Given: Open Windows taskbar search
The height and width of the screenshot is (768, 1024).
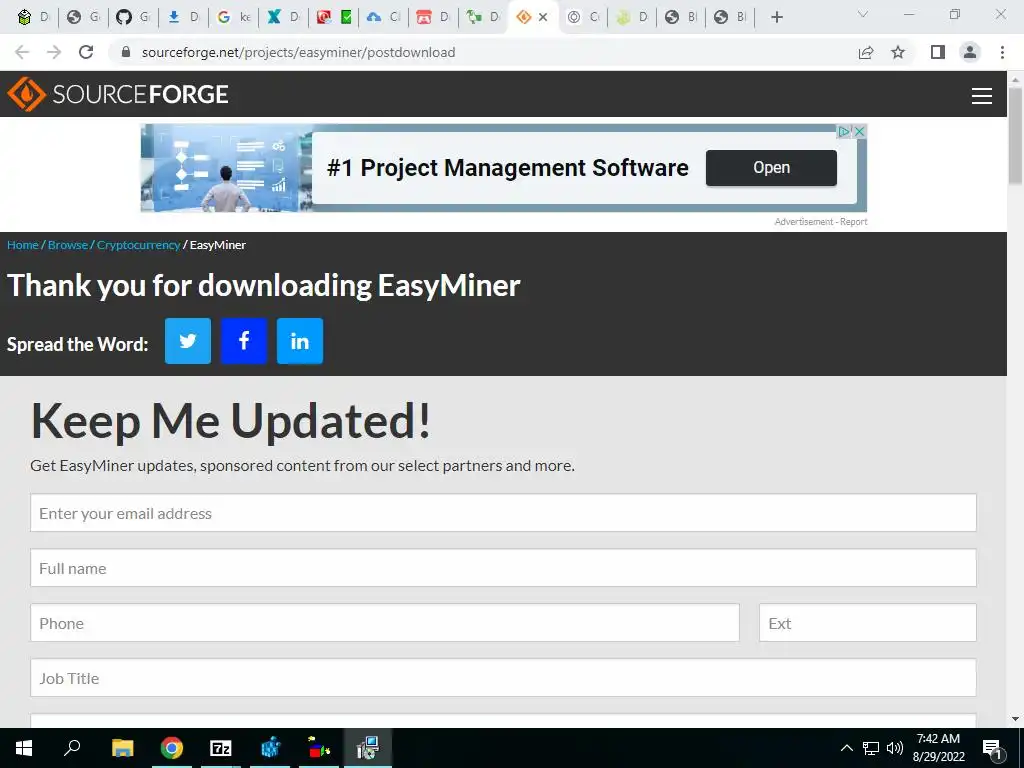Looking at the screenshot, I should (72, 748).
